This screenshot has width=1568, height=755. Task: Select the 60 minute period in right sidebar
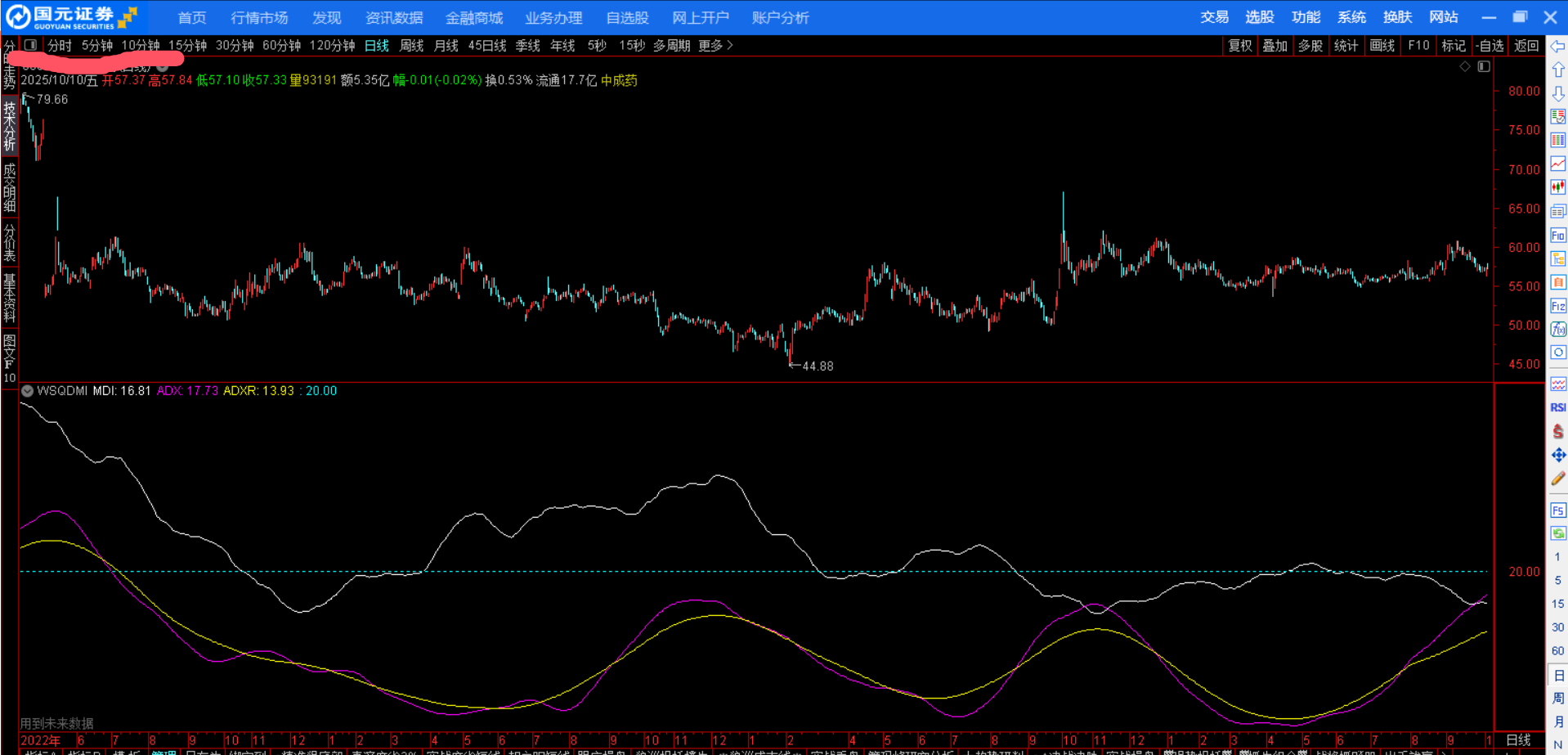coord(1558,651)
